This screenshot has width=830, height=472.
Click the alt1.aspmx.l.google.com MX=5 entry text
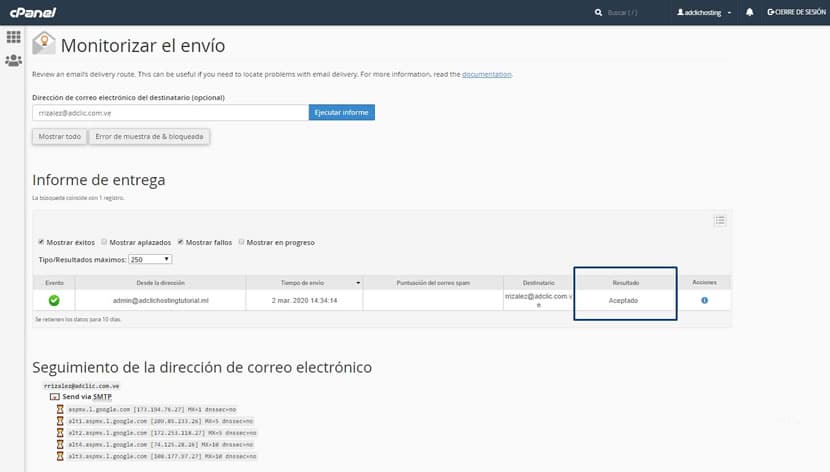(161, 421)
